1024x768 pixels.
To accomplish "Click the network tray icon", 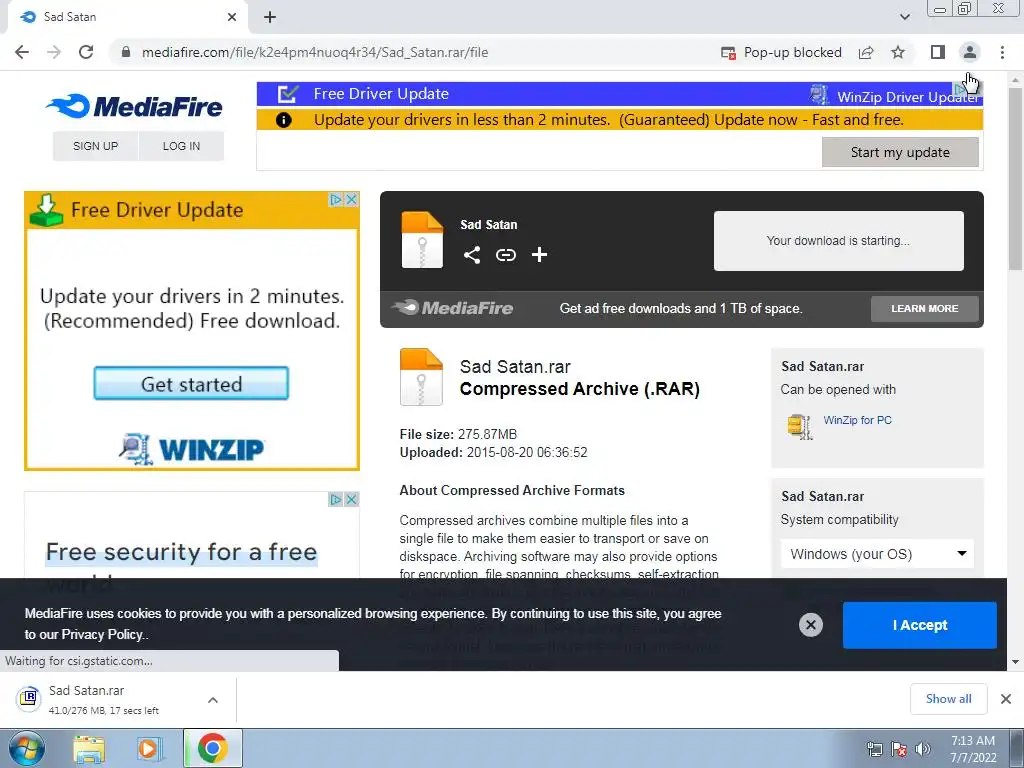I will [874, 749].
